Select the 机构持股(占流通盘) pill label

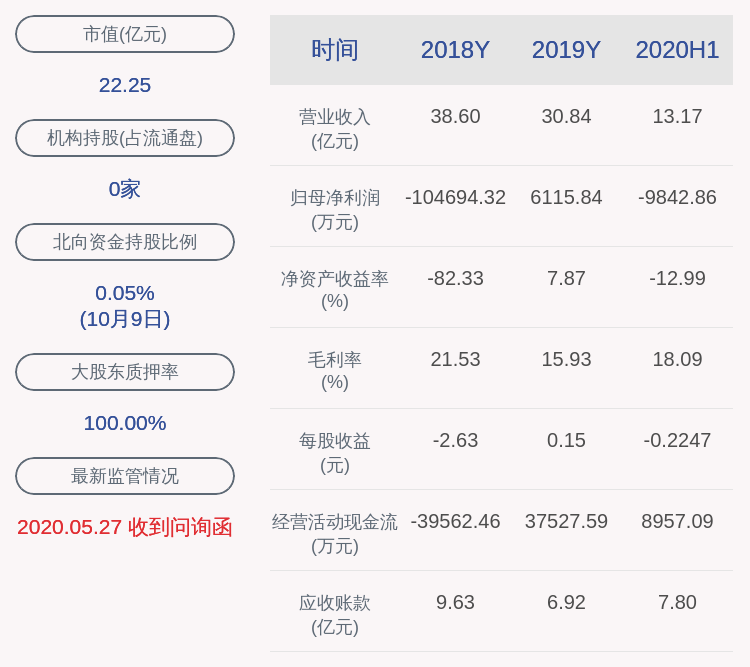(125, 138)
